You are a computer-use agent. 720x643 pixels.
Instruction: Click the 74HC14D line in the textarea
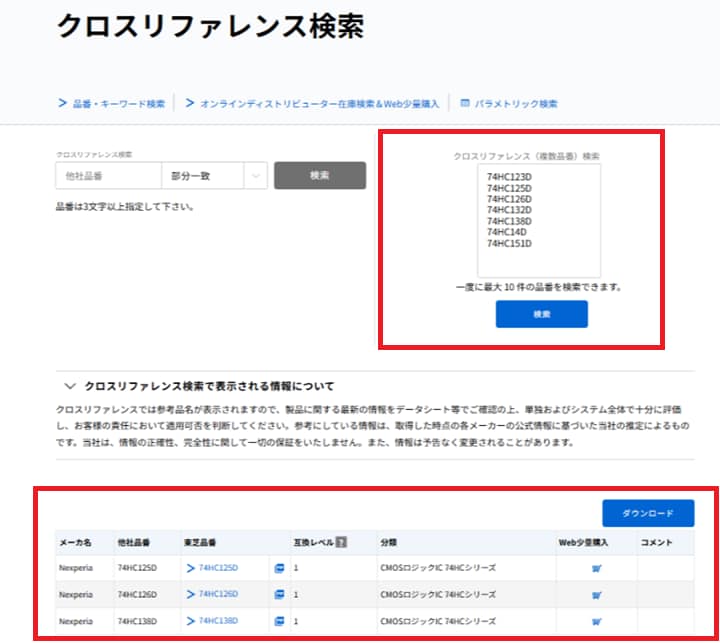pos(506,232)
